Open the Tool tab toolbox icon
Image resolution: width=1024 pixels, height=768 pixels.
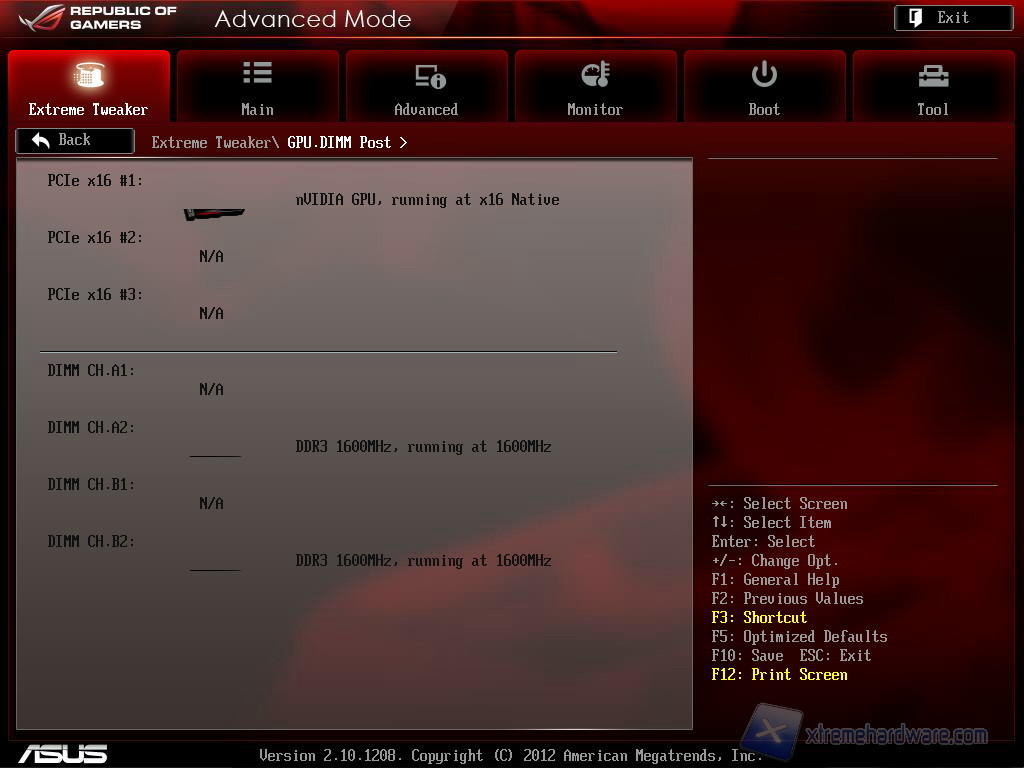pos(932,75)
